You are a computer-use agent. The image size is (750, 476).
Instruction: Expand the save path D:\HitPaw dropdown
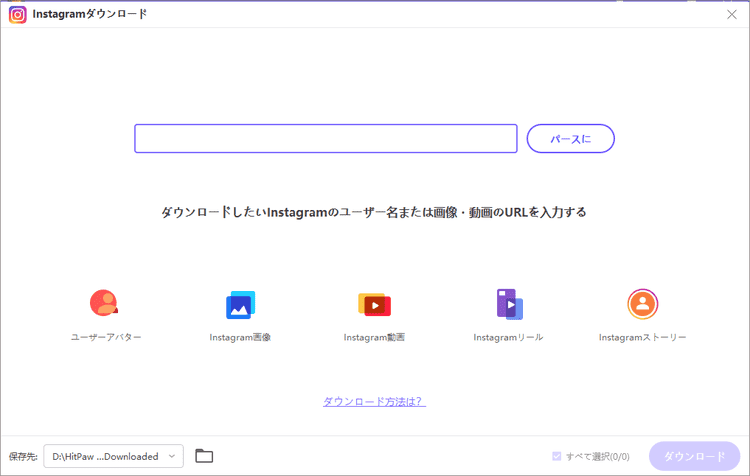pos(113,456)
